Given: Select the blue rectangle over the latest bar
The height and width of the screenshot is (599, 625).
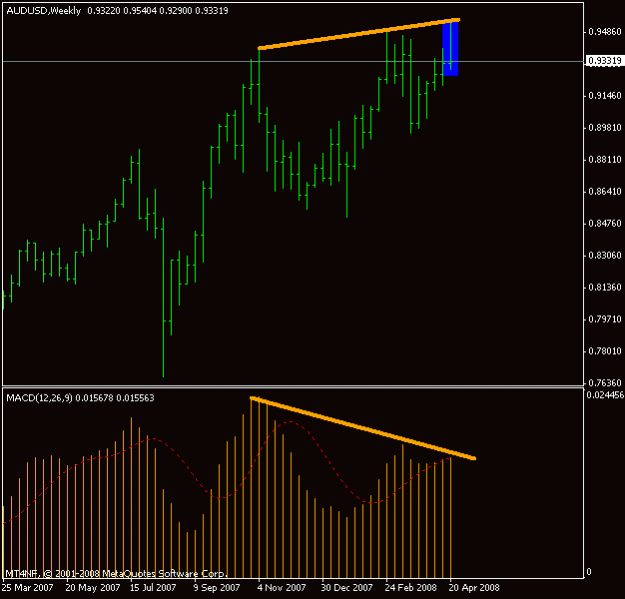Looking at the screenshot, I should coord(450,47).
